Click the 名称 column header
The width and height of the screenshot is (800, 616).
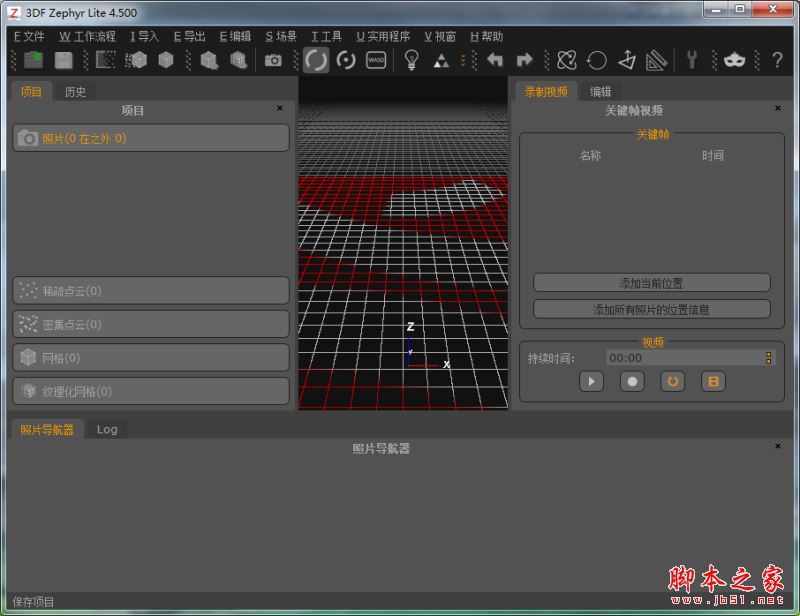[590, 155]
